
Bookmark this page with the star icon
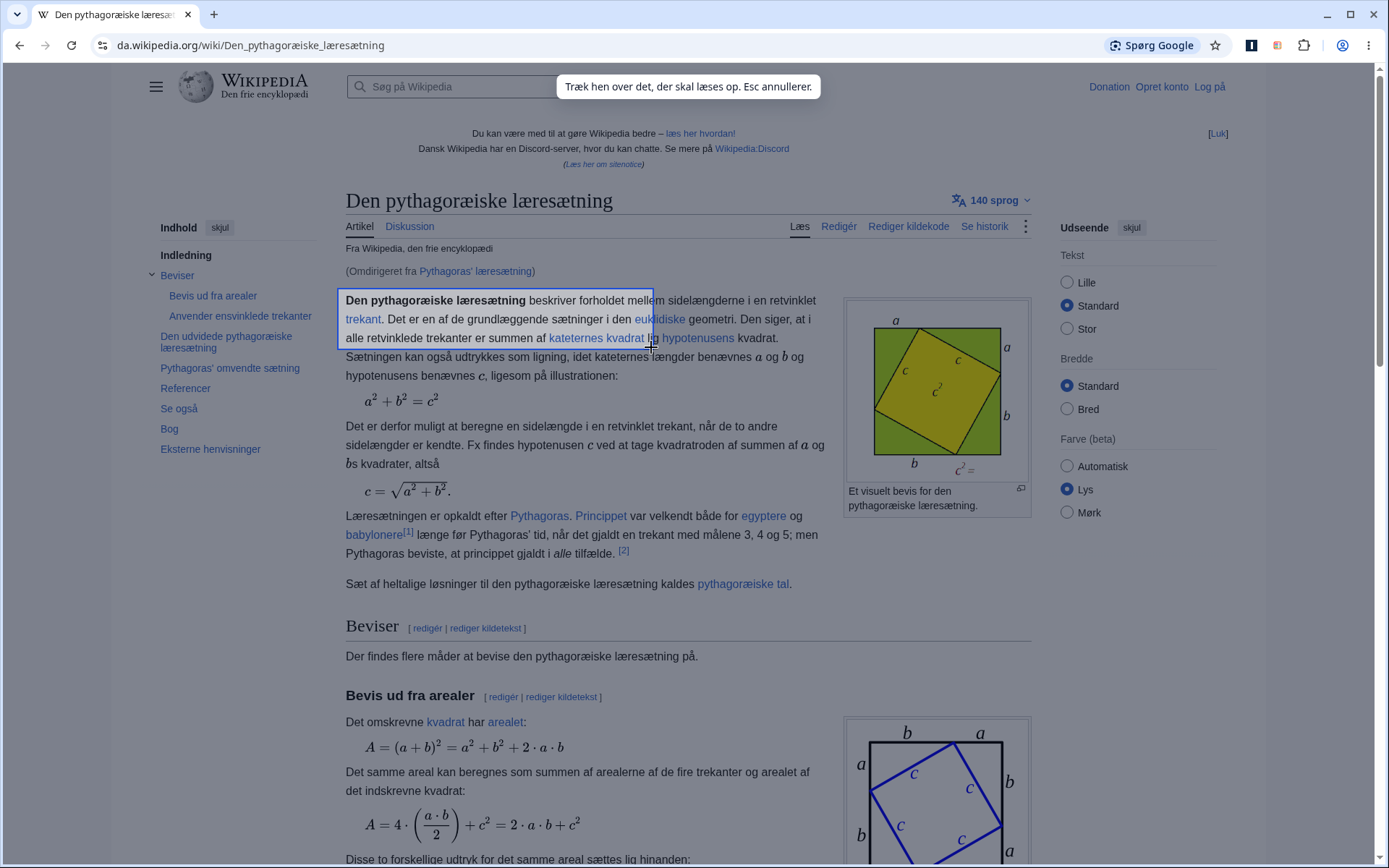(1215, 46)
